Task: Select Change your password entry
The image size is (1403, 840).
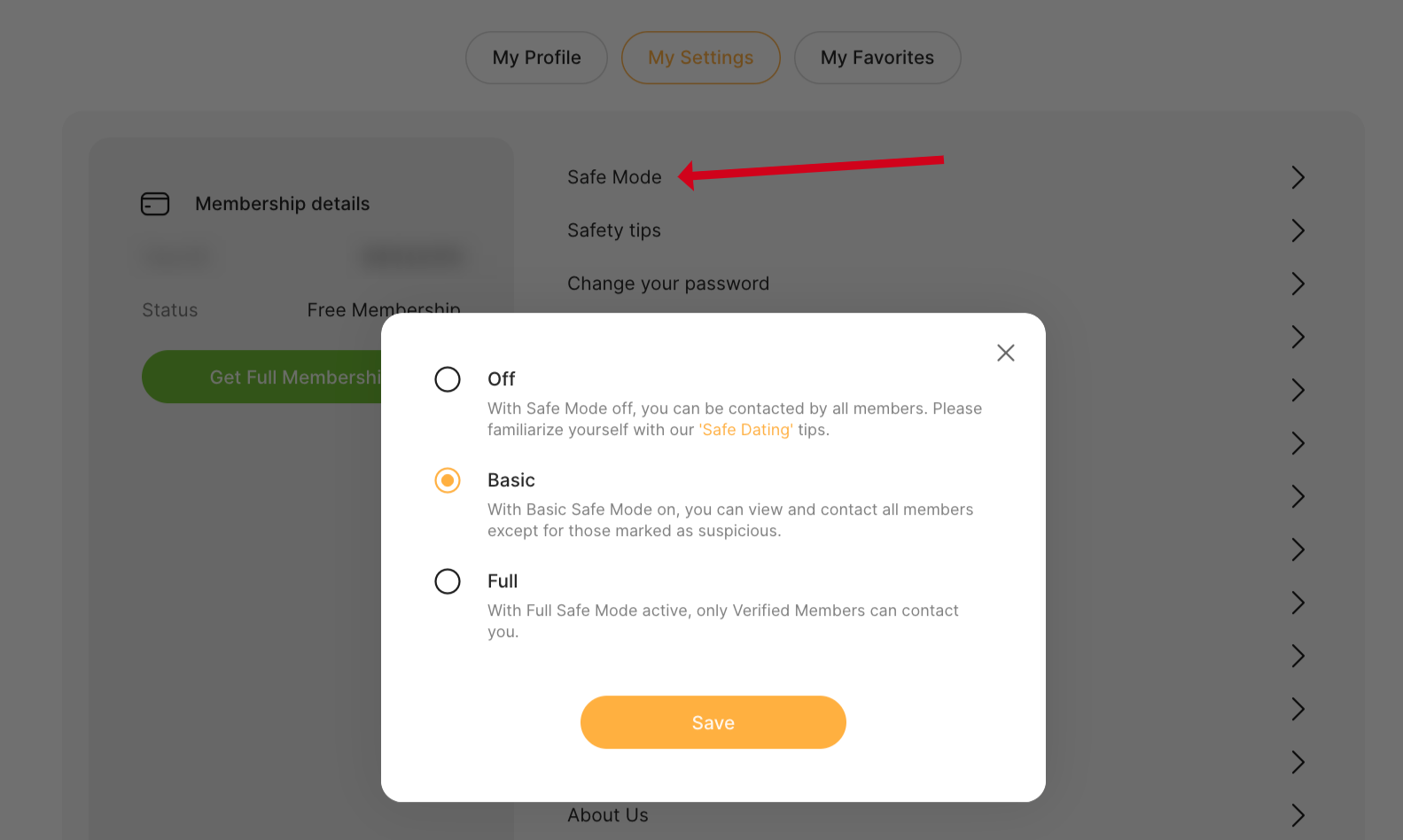Action: coord(668,284)
